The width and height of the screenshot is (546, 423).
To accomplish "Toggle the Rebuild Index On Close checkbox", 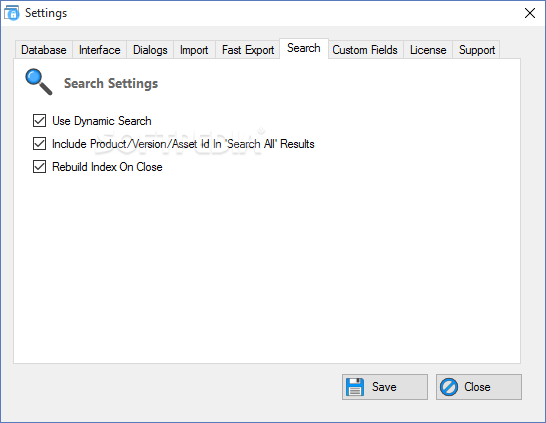I will (x=39, y=167).
